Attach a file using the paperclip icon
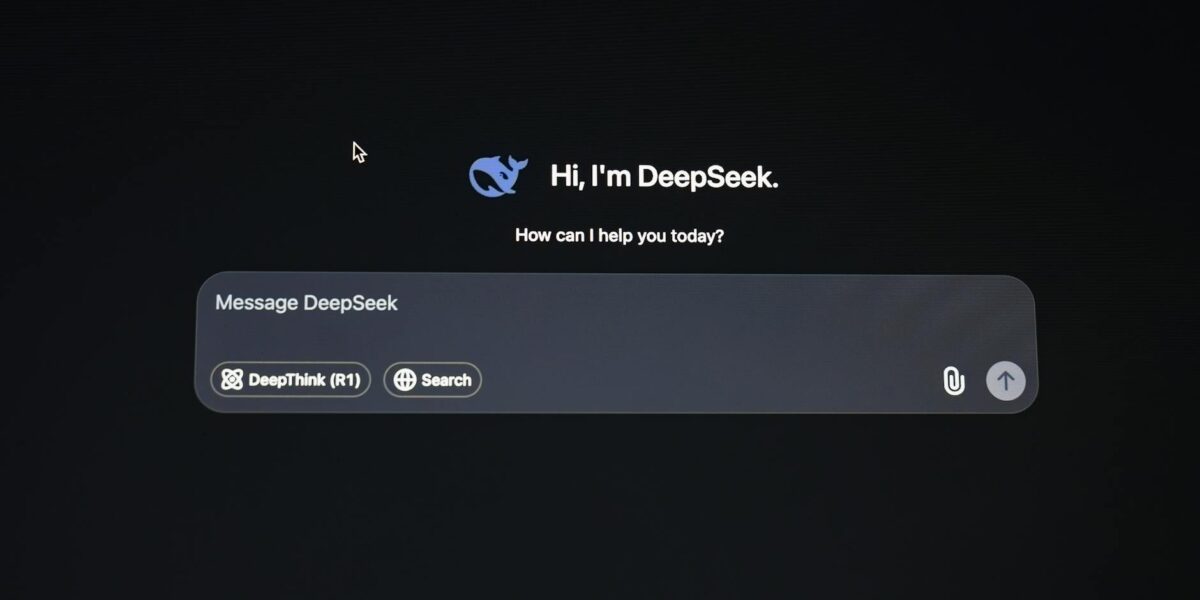Viewport: 1200px width, 600px height. tap(954, 381)
